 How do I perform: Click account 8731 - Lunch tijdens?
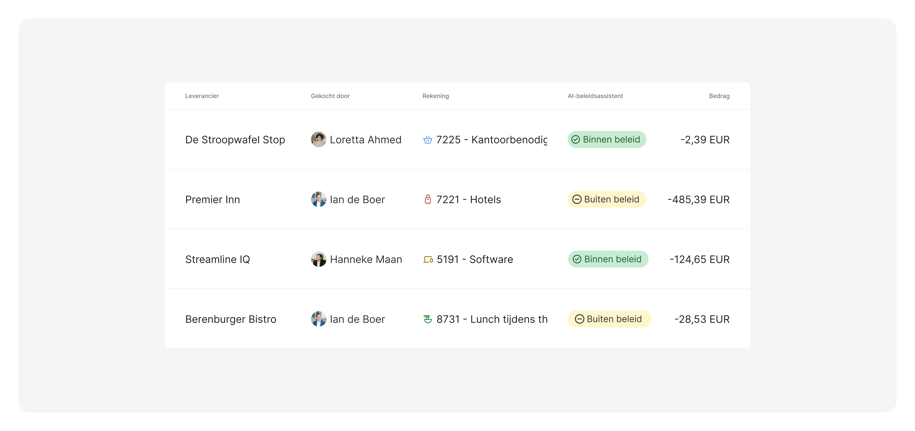(492, 319)
